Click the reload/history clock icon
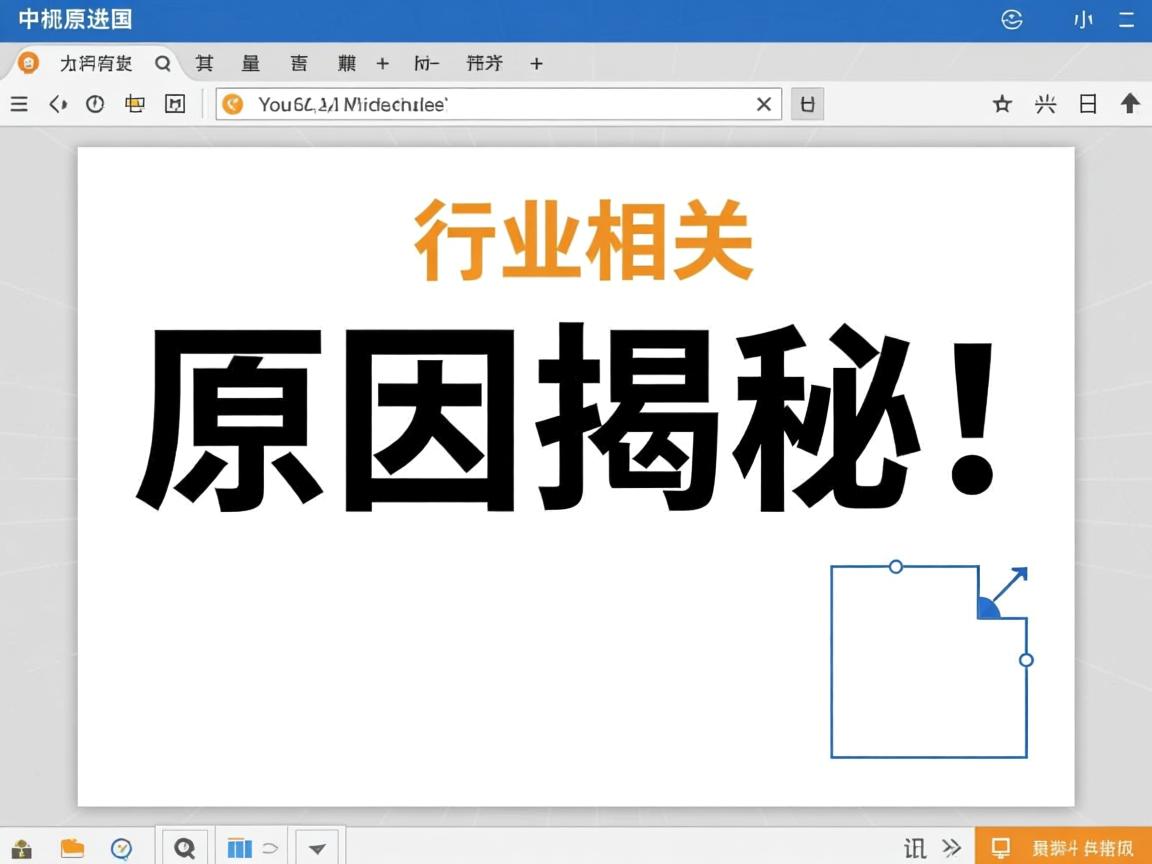Image resolution: width=1152 pixels, height=864 pixels. [x=95, y=103]
